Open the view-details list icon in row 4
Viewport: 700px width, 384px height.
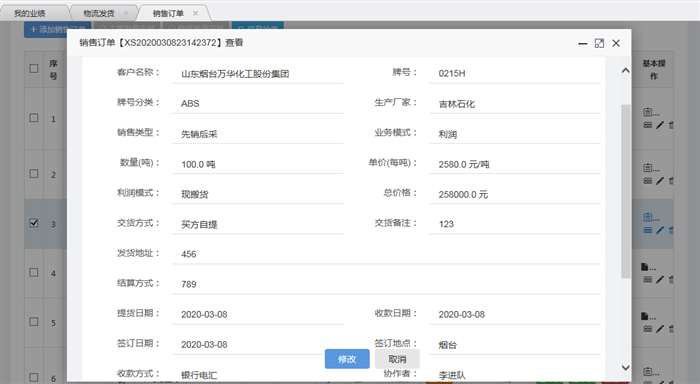[647, 280]
